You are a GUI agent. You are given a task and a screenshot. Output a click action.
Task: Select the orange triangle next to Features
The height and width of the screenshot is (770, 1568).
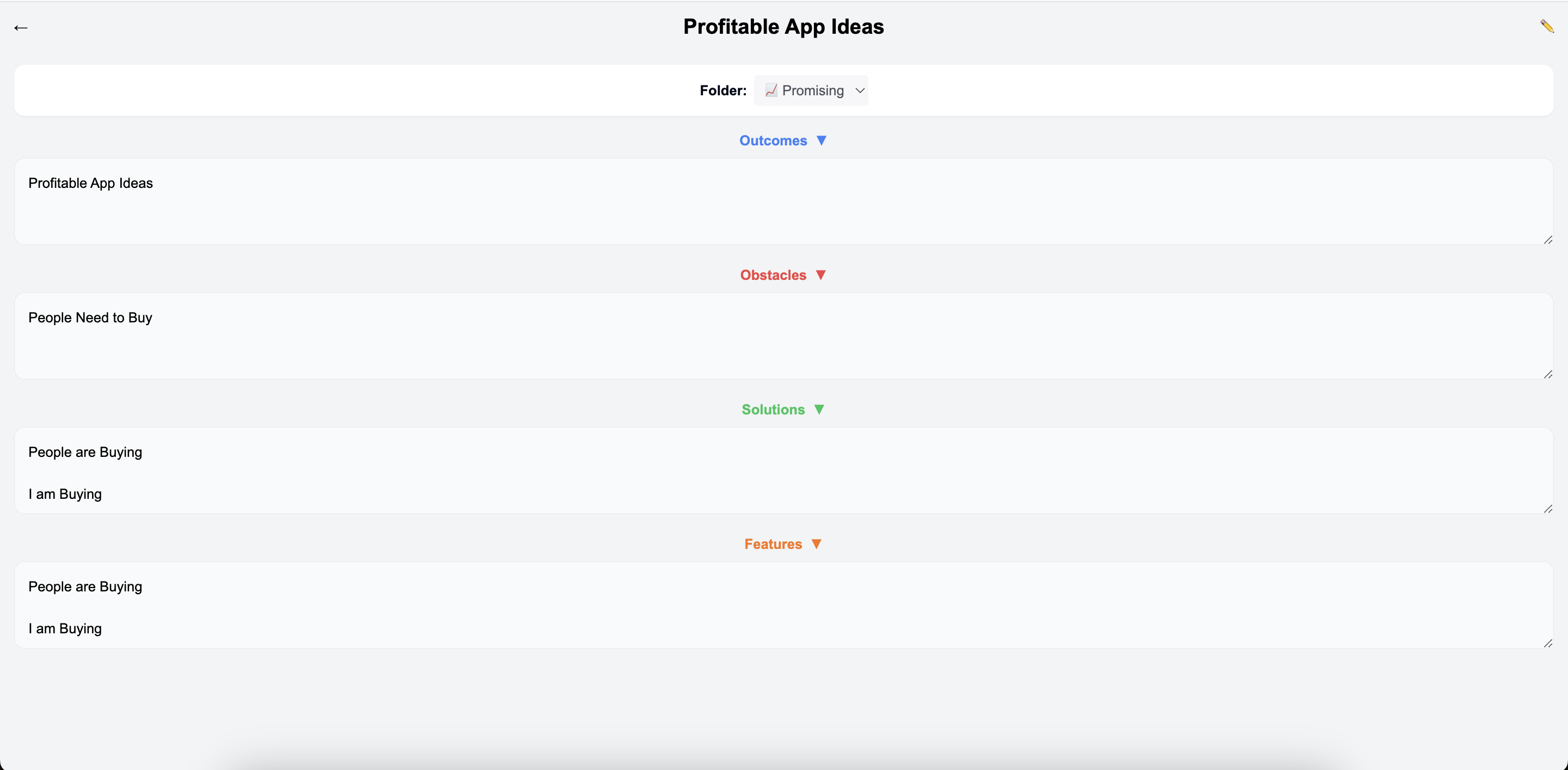816,543
